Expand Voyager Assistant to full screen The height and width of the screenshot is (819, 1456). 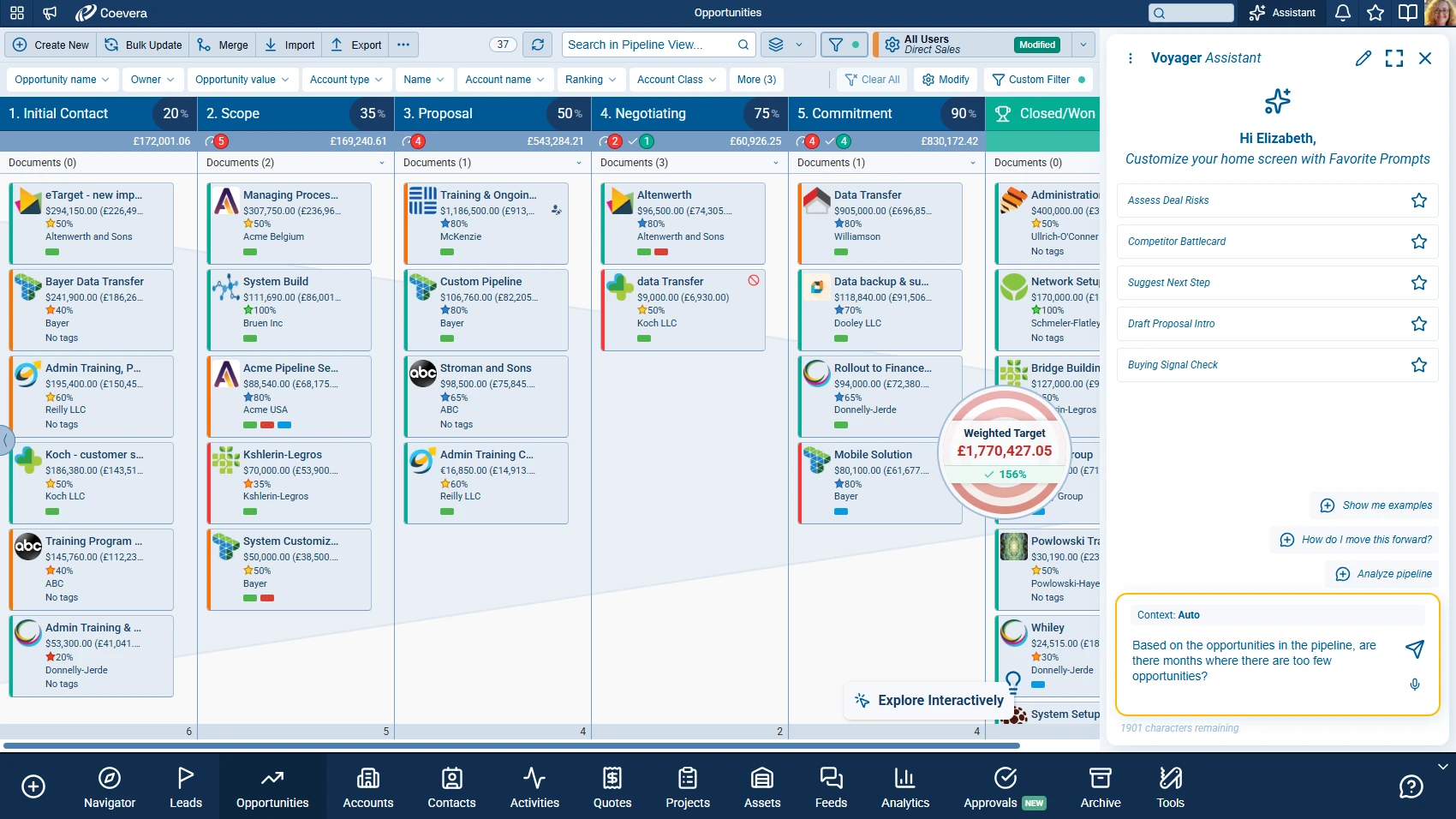click(x=1394, y=58)
